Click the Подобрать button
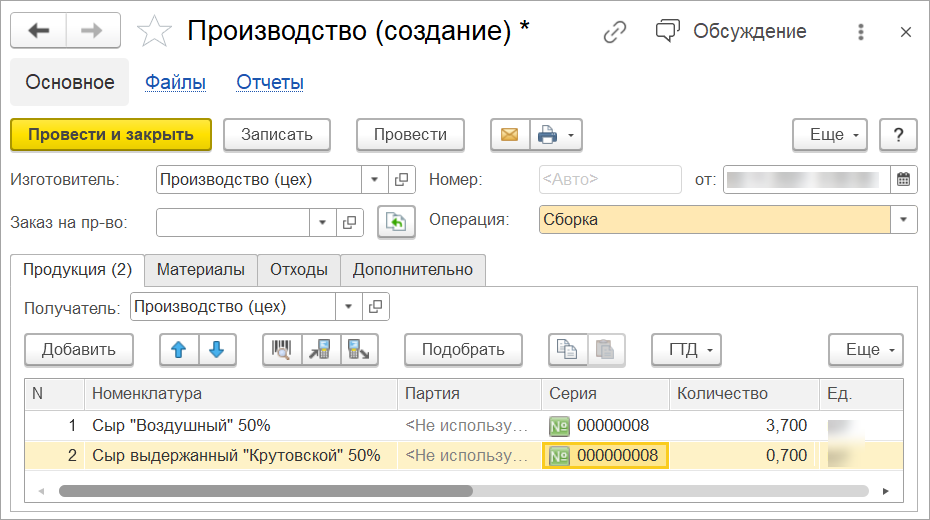 [x=463, y=350]
